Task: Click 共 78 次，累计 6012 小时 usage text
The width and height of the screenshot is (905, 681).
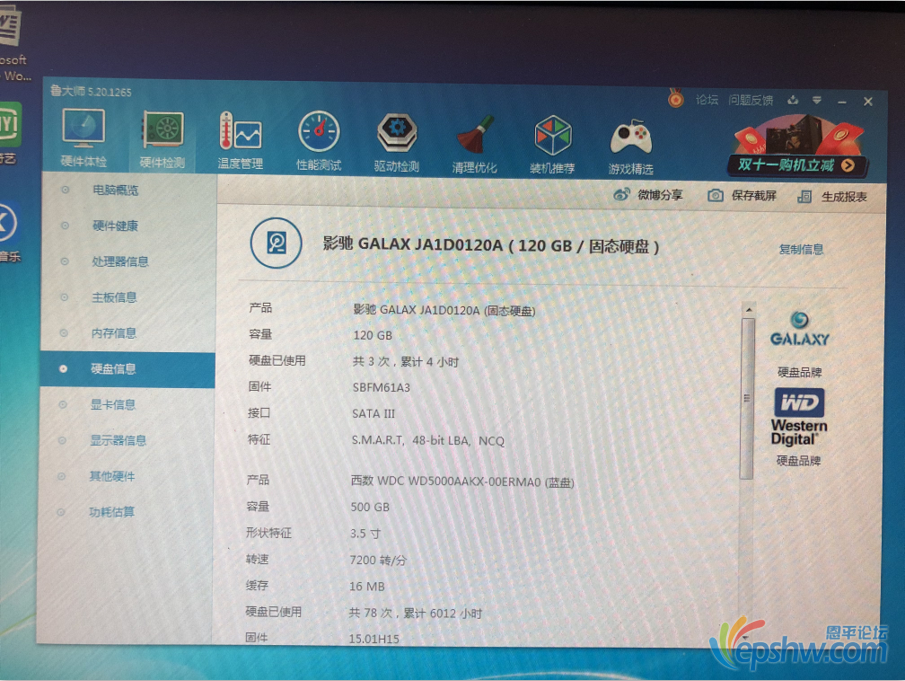Action: coord(415,613)
